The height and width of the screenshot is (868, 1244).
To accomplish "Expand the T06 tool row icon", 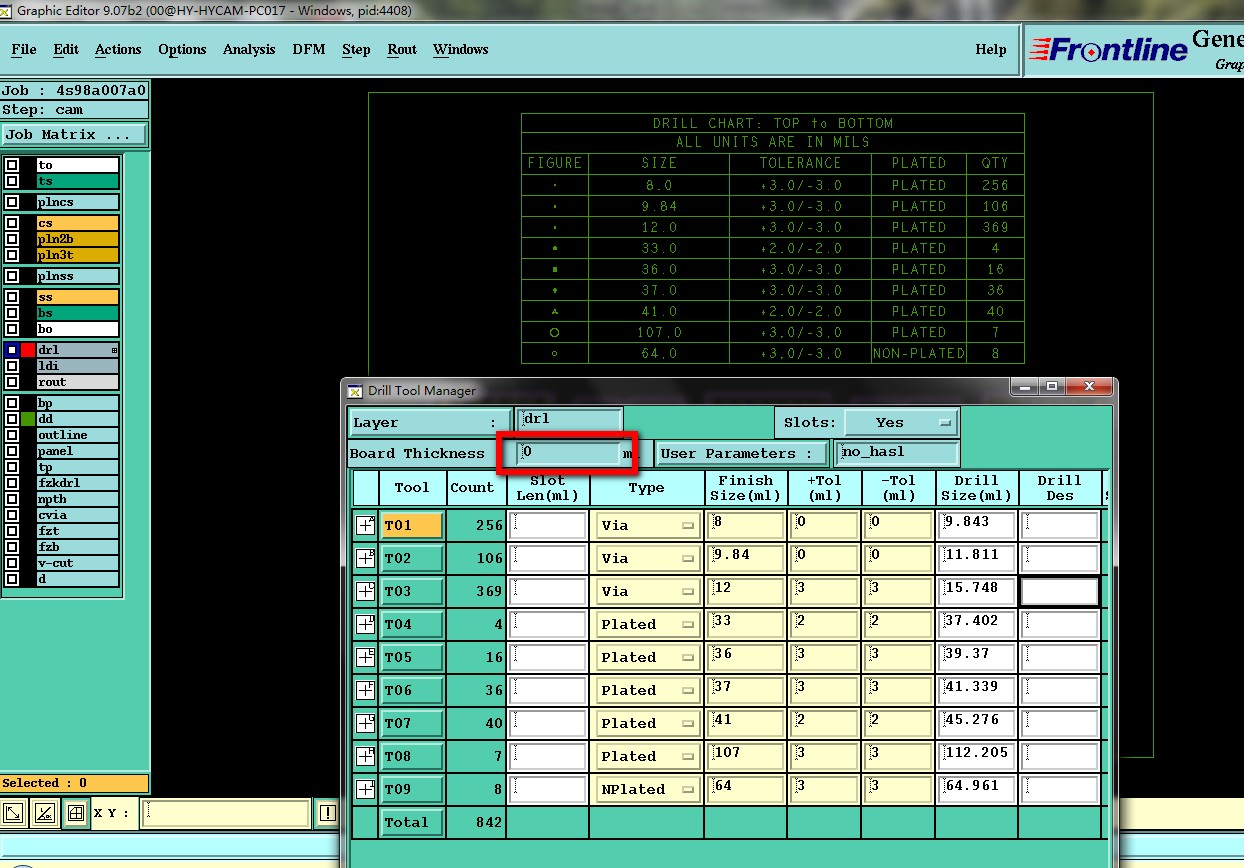I will [x=366, y=690].
